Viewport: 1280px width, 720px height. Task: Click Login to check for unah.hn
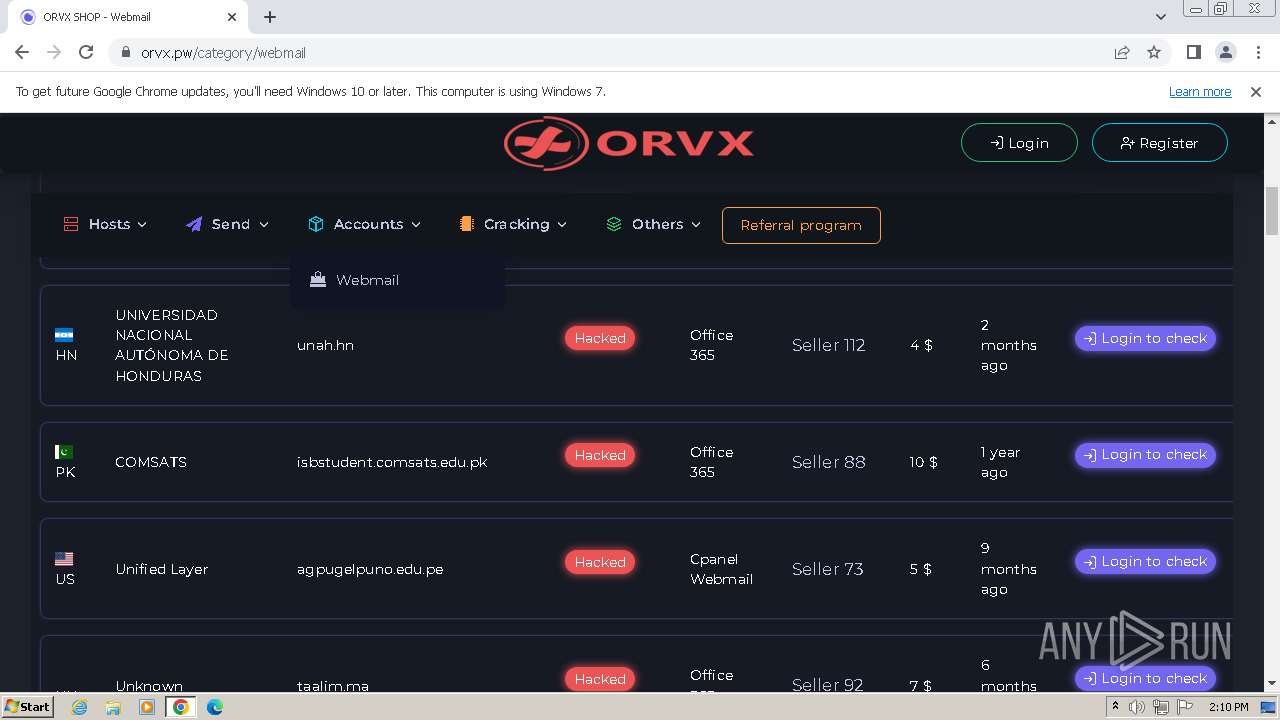click(x=1145, y=338)
